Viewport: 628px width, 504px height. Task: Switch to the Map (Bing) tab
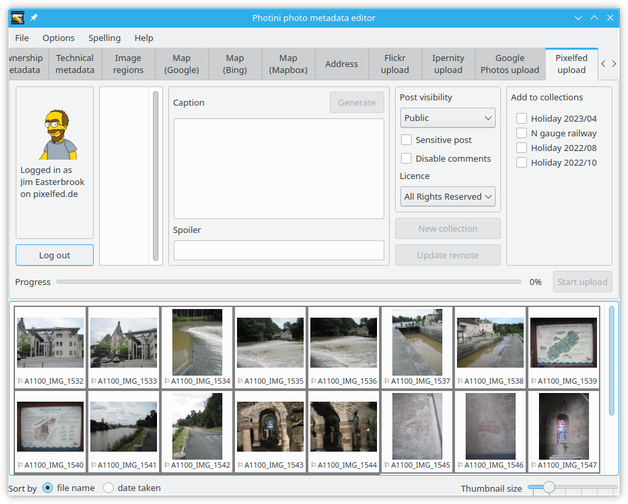(x=235, y=64)
